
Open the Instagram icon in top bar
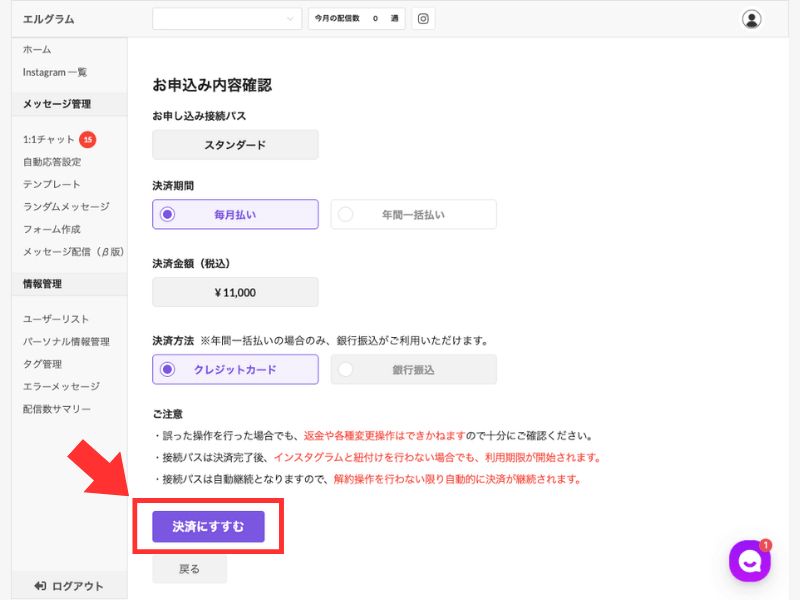coord(423,19)
